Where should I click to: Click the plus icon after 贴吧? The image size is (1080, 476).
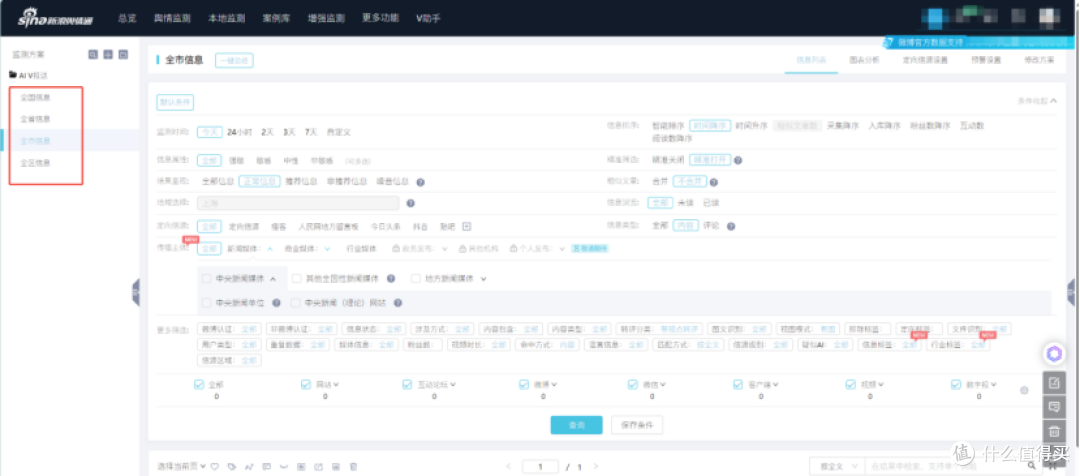466,226
